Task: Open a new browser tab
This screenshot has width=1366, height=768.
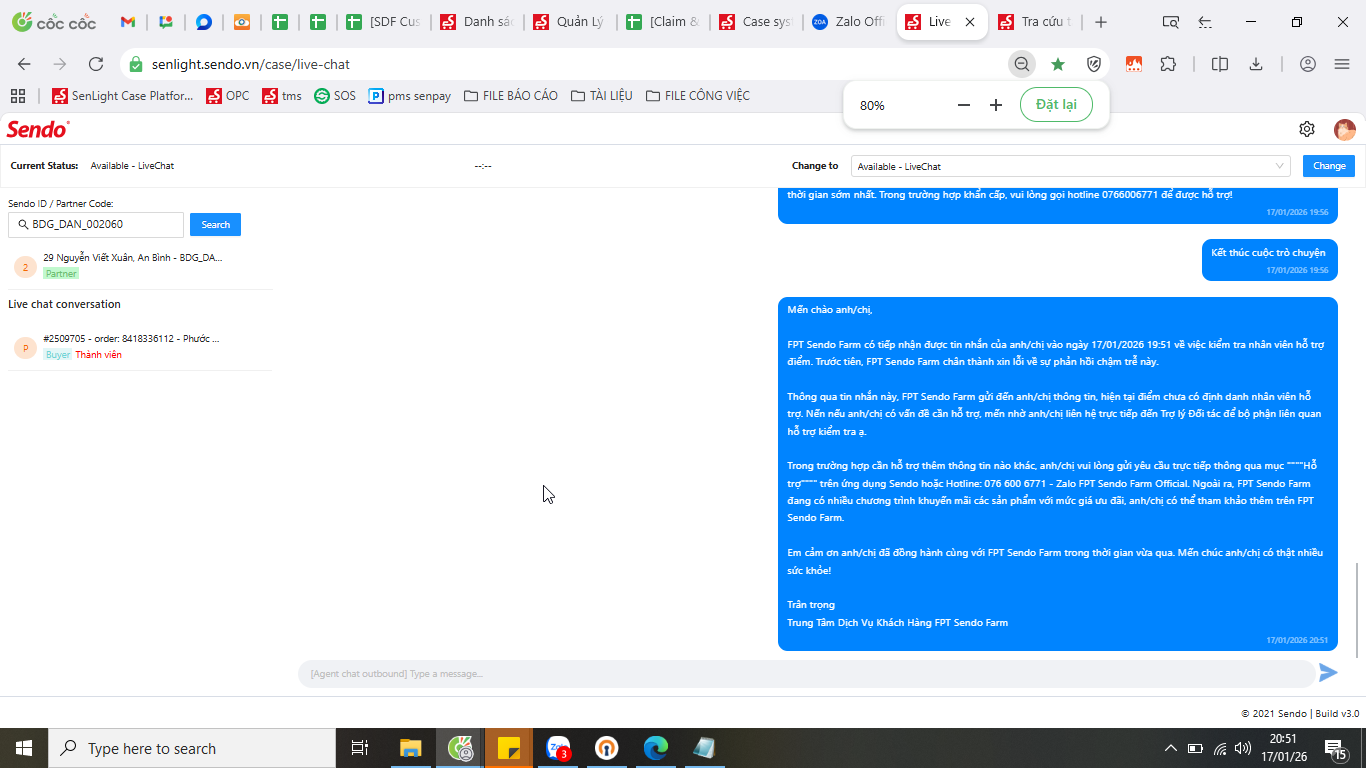Action: [1101, 22]
